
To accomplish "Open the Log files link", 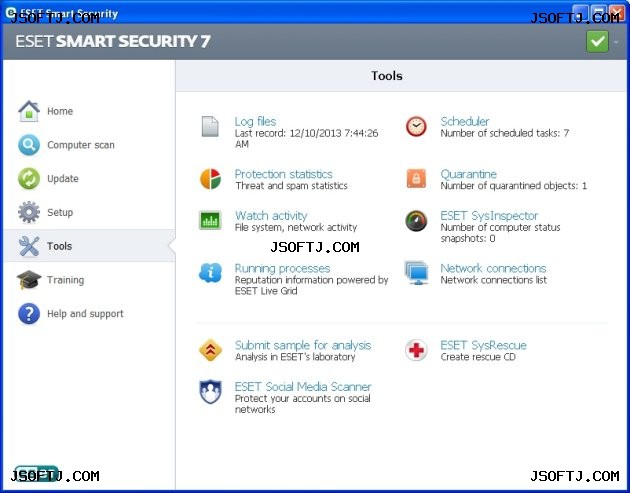I will [255, 121].
